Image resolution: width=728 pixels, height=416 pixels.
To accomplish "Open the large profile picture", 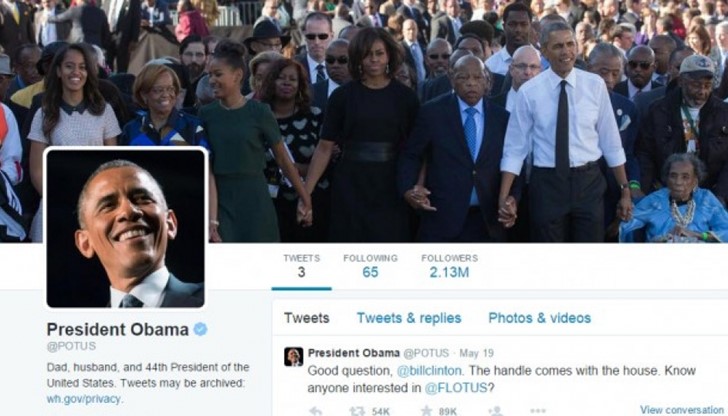I will (x=125, y=228).
